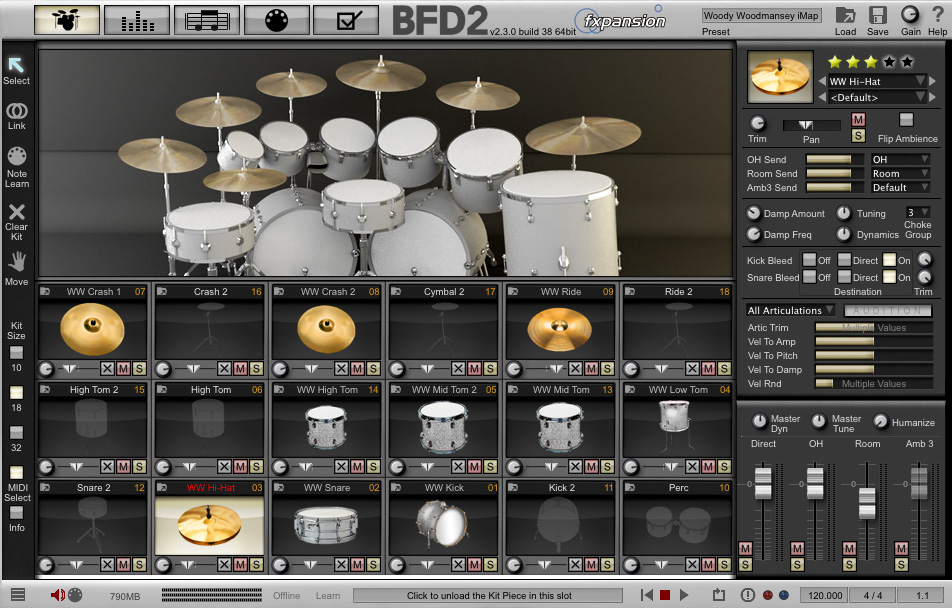Screen dimensions: 952x608
Task: Solo the selected kit piece in inspector
Action: coord(858,135)
